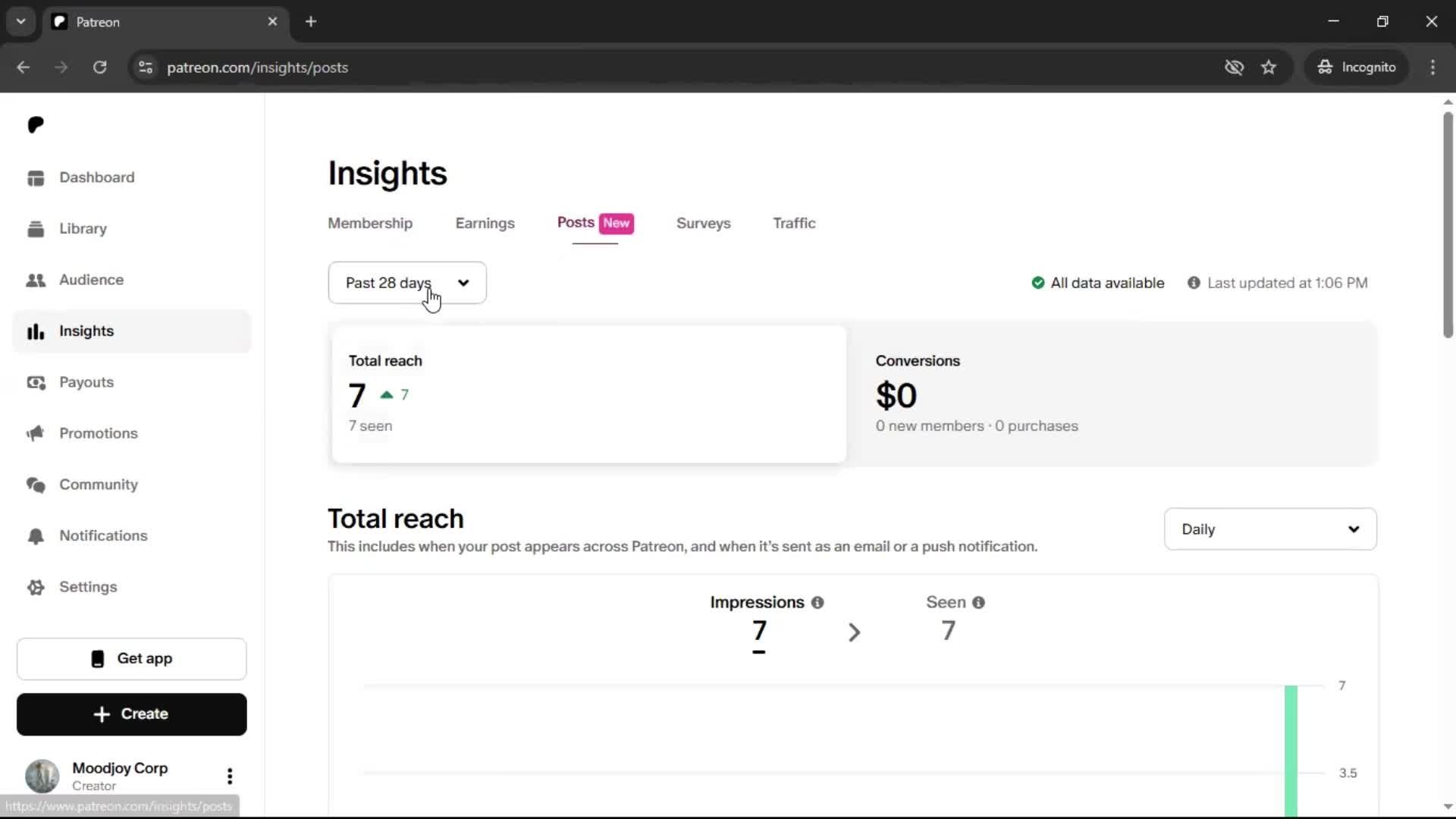Click Moodjoy Corp profile avatar

pos(42,776)
